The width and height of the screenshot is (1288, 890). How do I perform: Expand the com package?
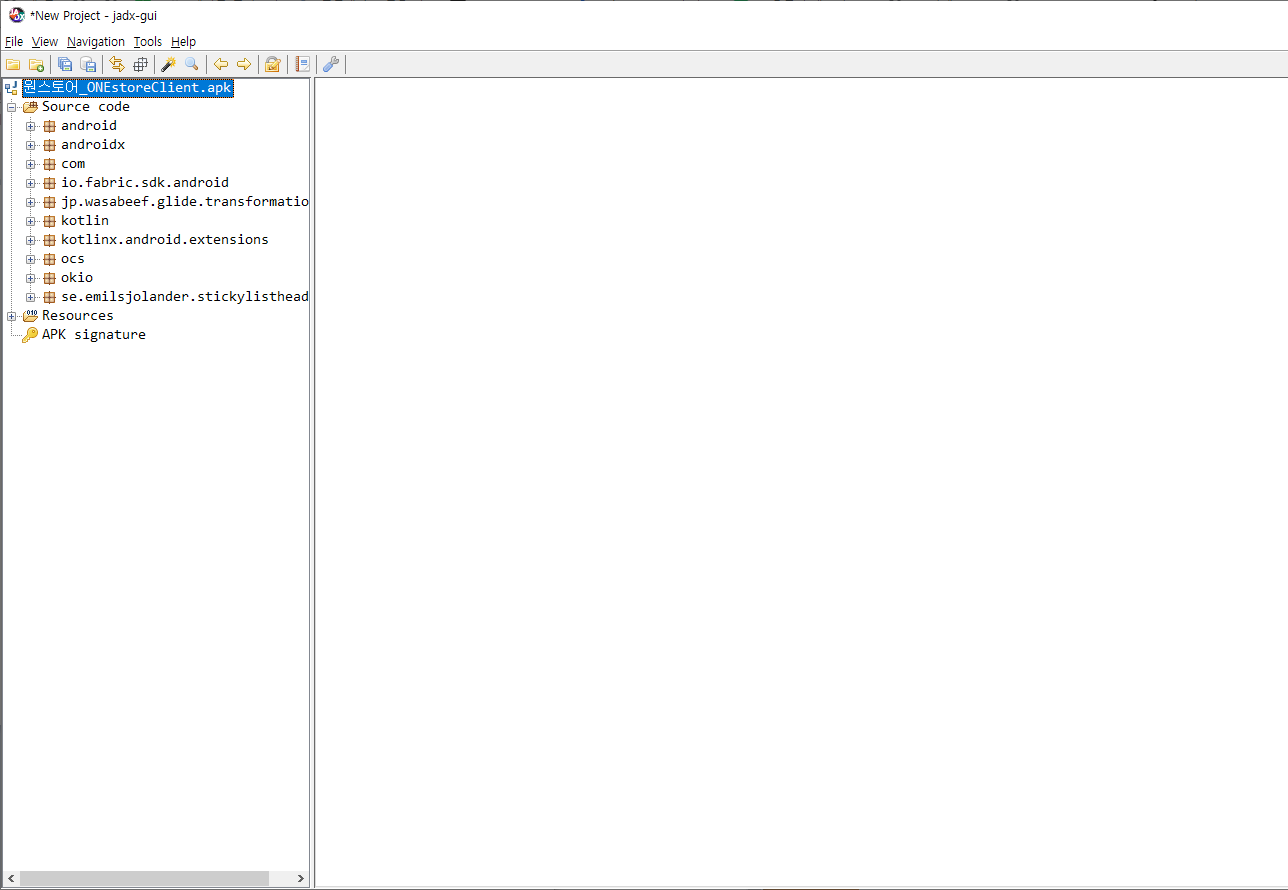pyautogui.click(x=31, y=164)
